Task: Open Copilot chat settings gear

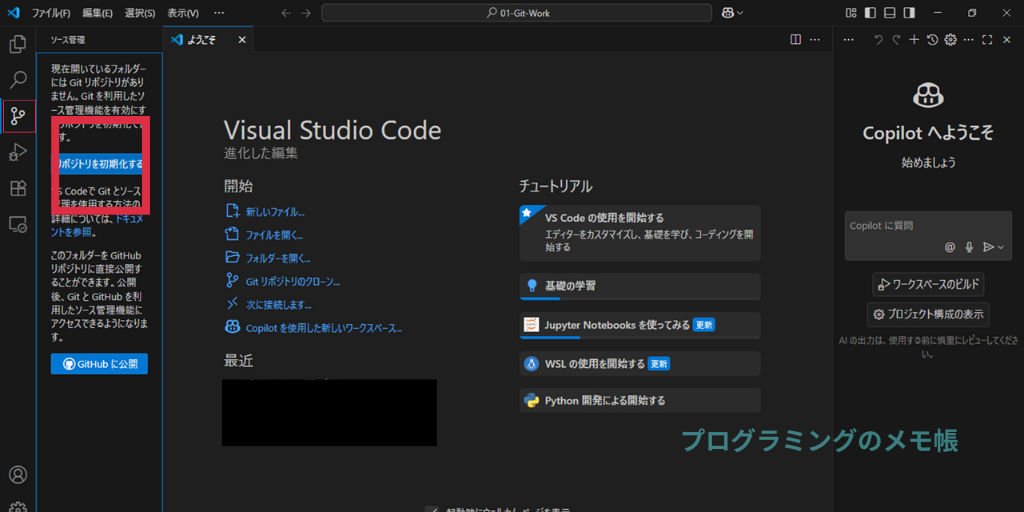Action: tap(951, 40)
